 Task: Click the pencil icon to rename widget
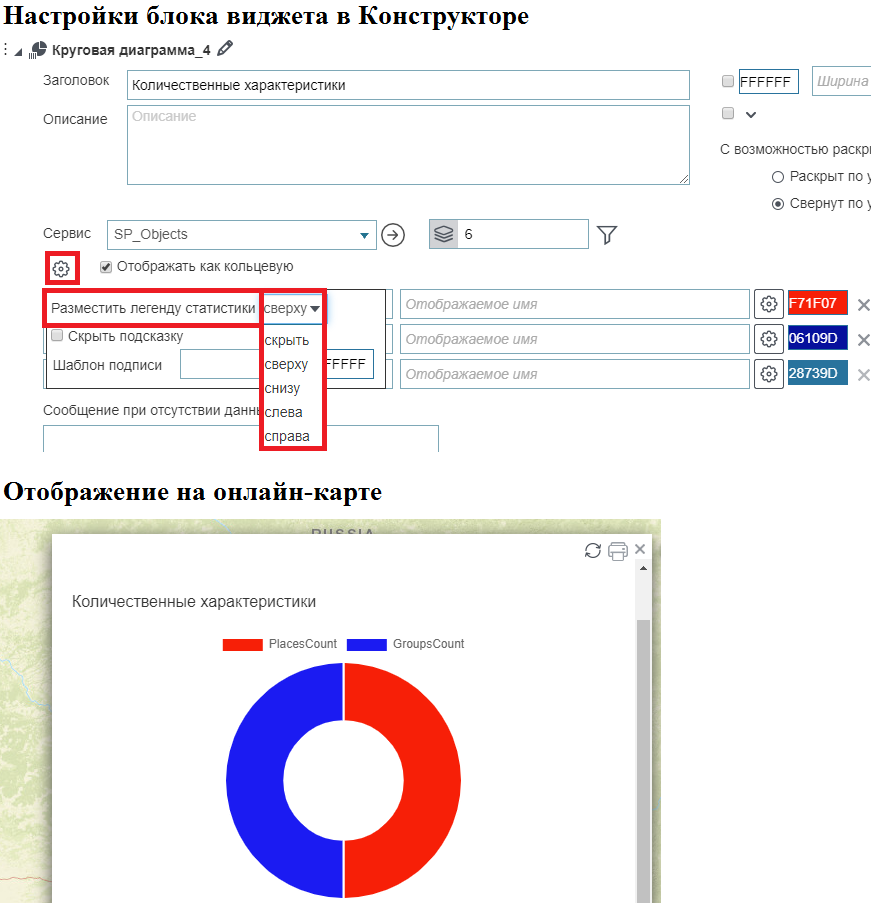(x=225, y=48)
